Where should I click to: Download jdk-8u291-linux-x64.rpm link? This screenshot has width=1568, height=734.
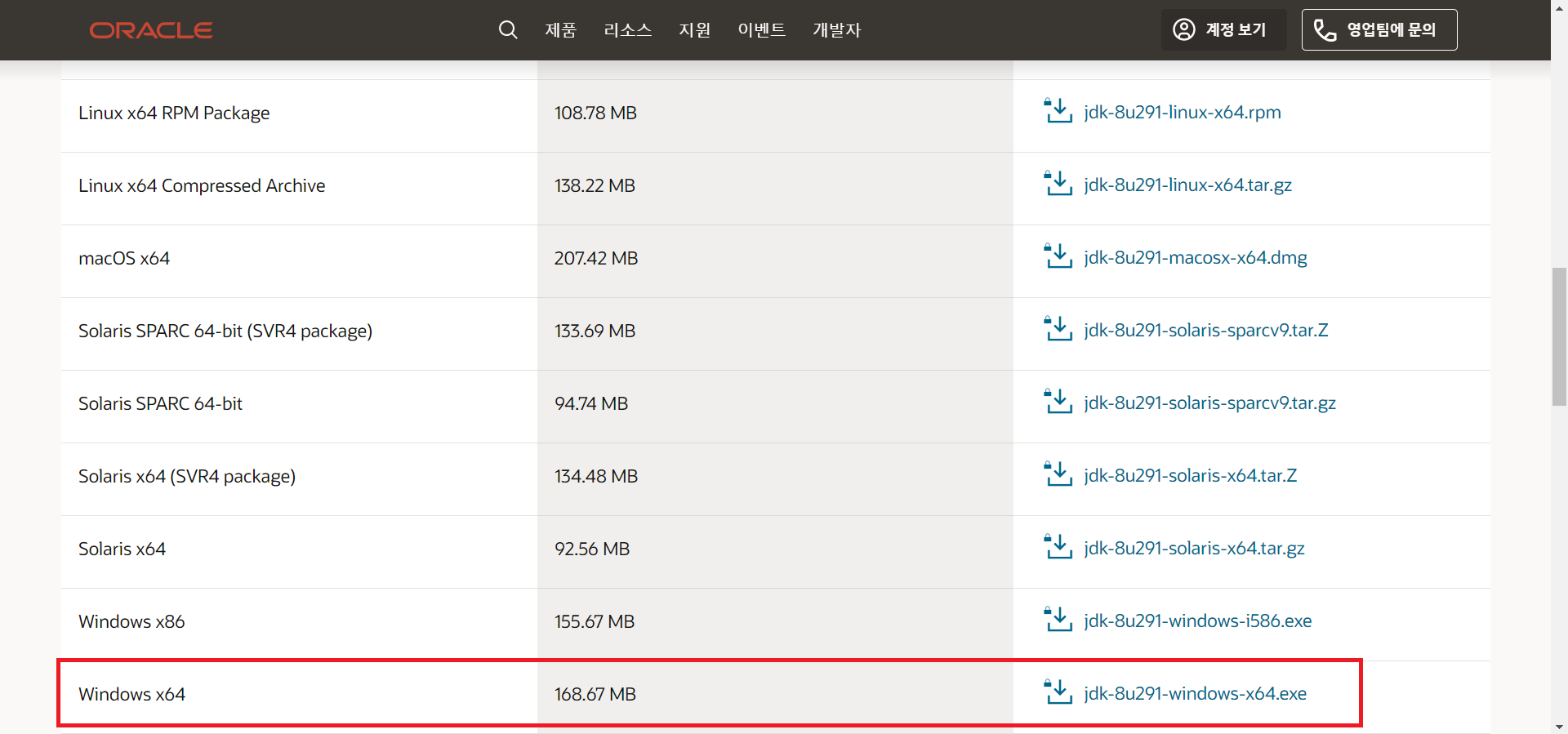[1183, 112]
